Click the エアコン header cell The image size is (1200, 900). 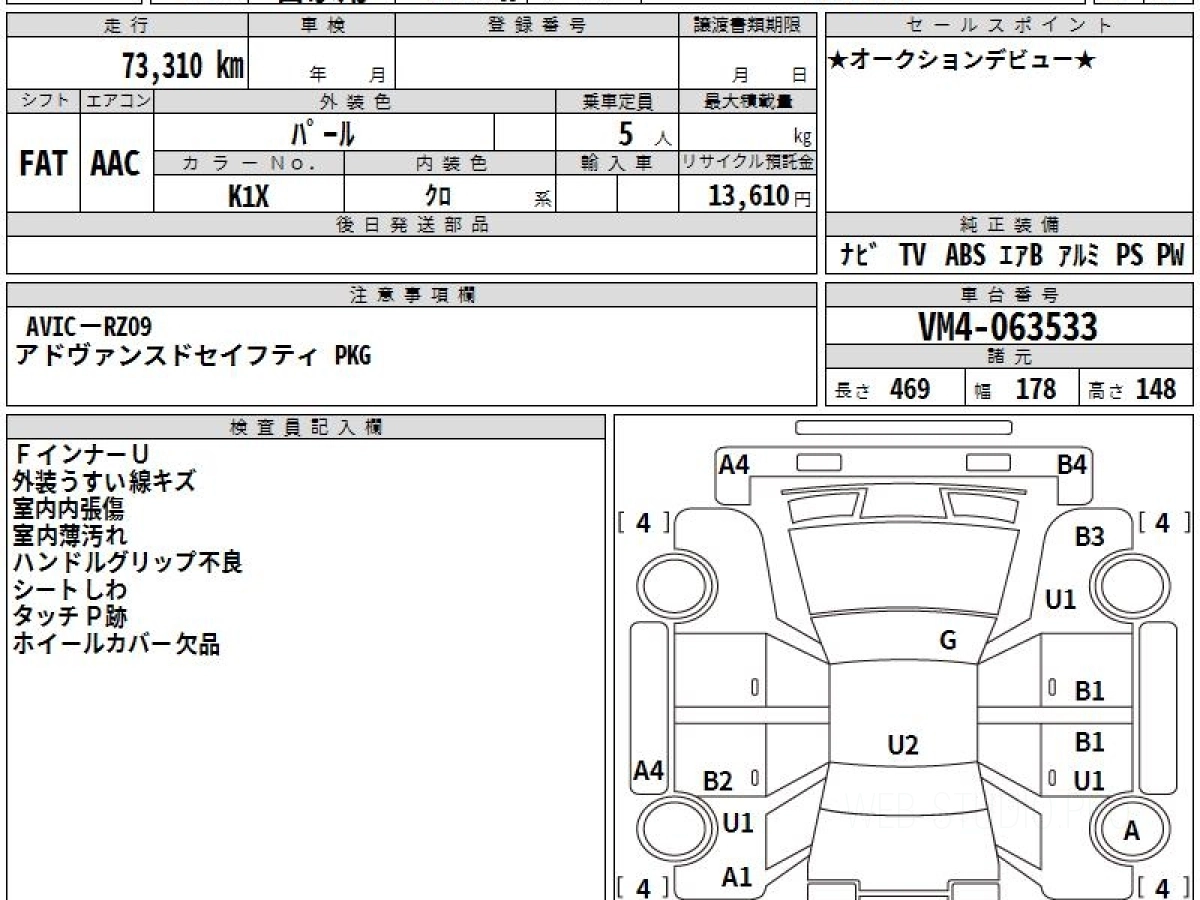pyautogui.click(x=117, y=100)
